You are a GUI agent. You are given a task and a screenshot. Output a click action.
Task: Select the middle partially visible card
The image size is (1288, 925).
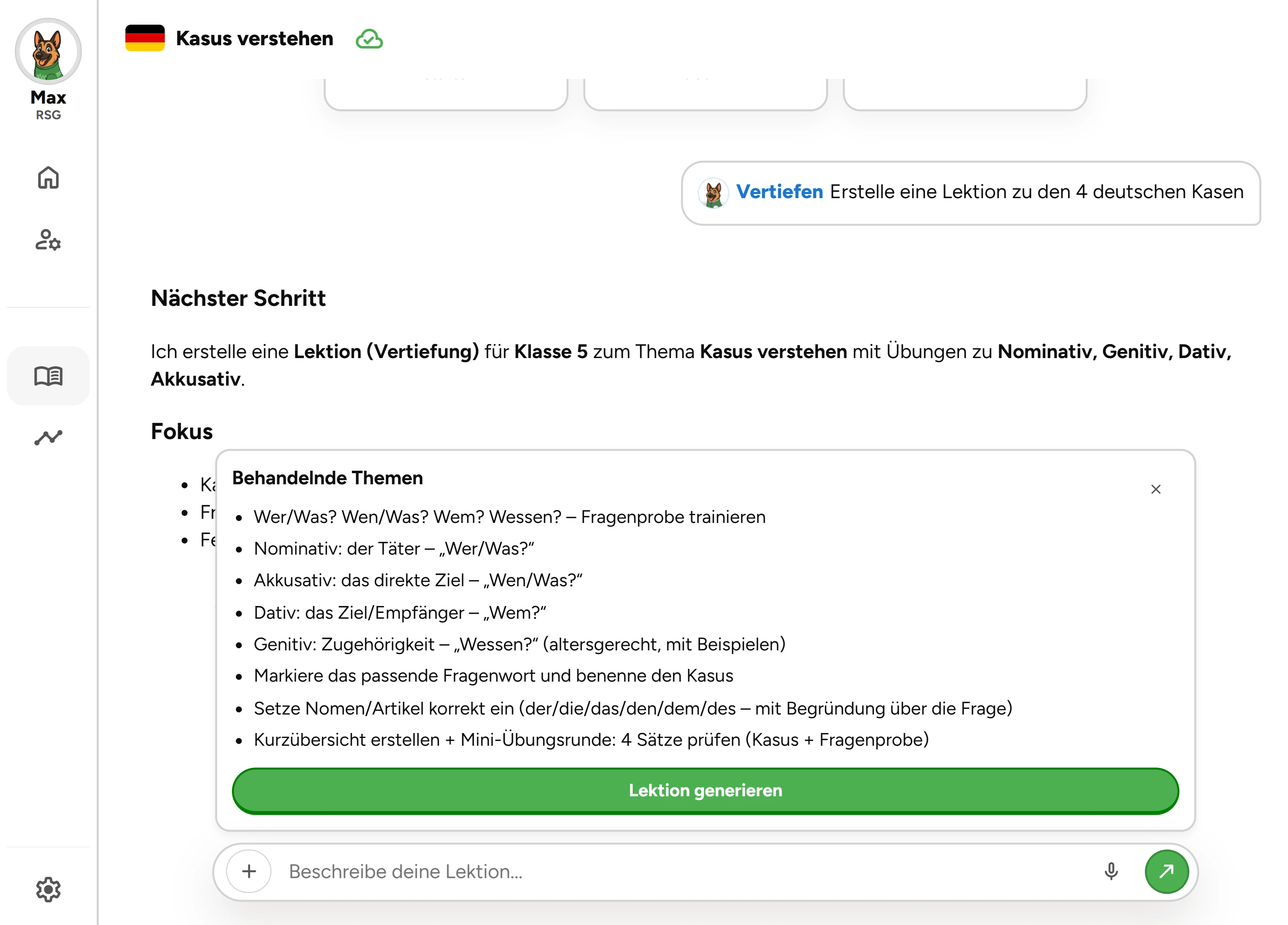point(705,94)
